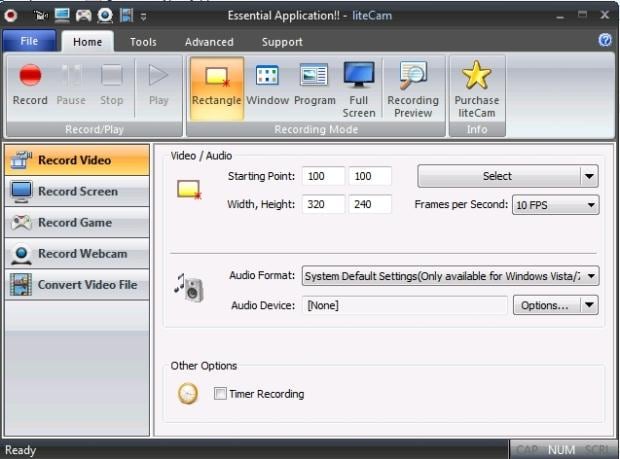Viewport: 620px width, 459px height.
Task: Switch to the Advanced tab
Action: tap(209, 42)
